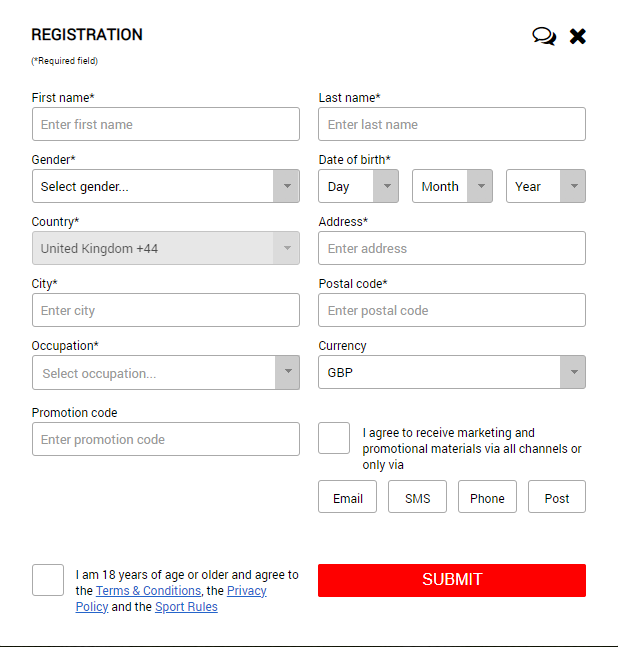This screenshot has width=618, height=647.
Task: Open the Terms & Conditions link
Action: [x=149, y=590]
